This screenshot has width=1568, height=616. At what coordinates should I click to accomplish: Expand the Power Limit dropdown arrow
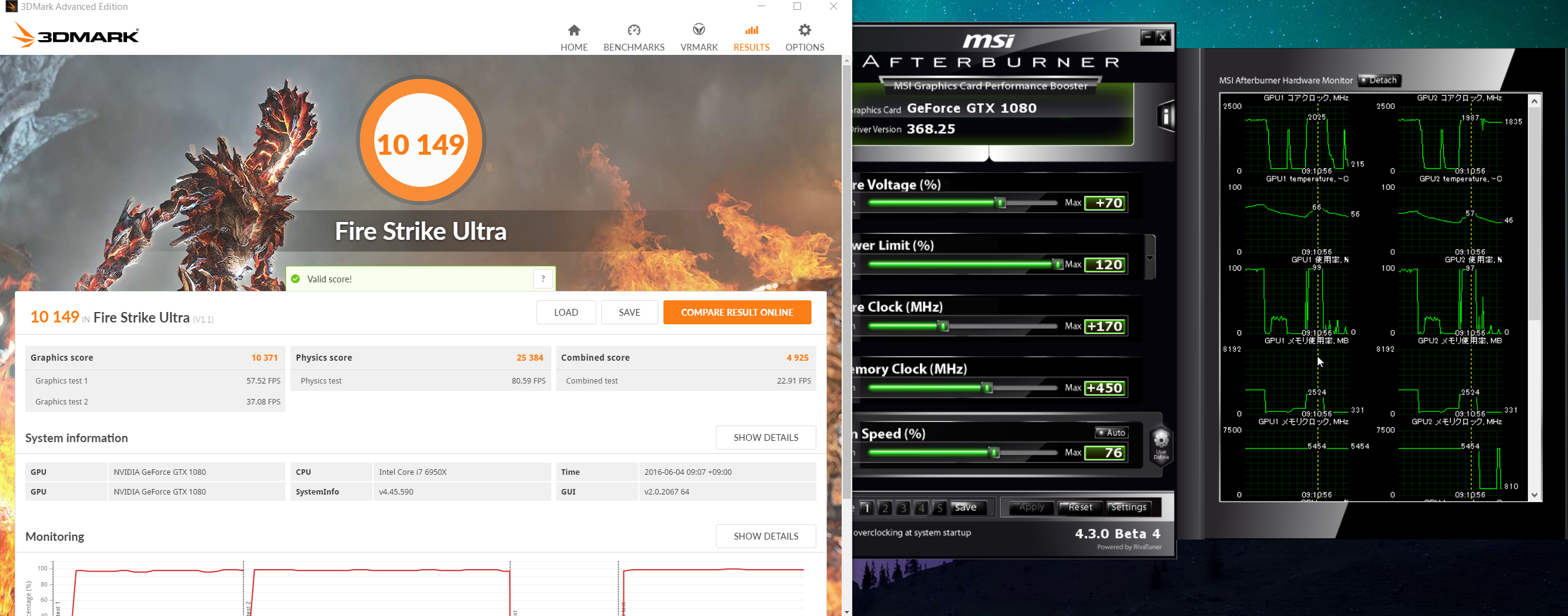(1150, 258)
